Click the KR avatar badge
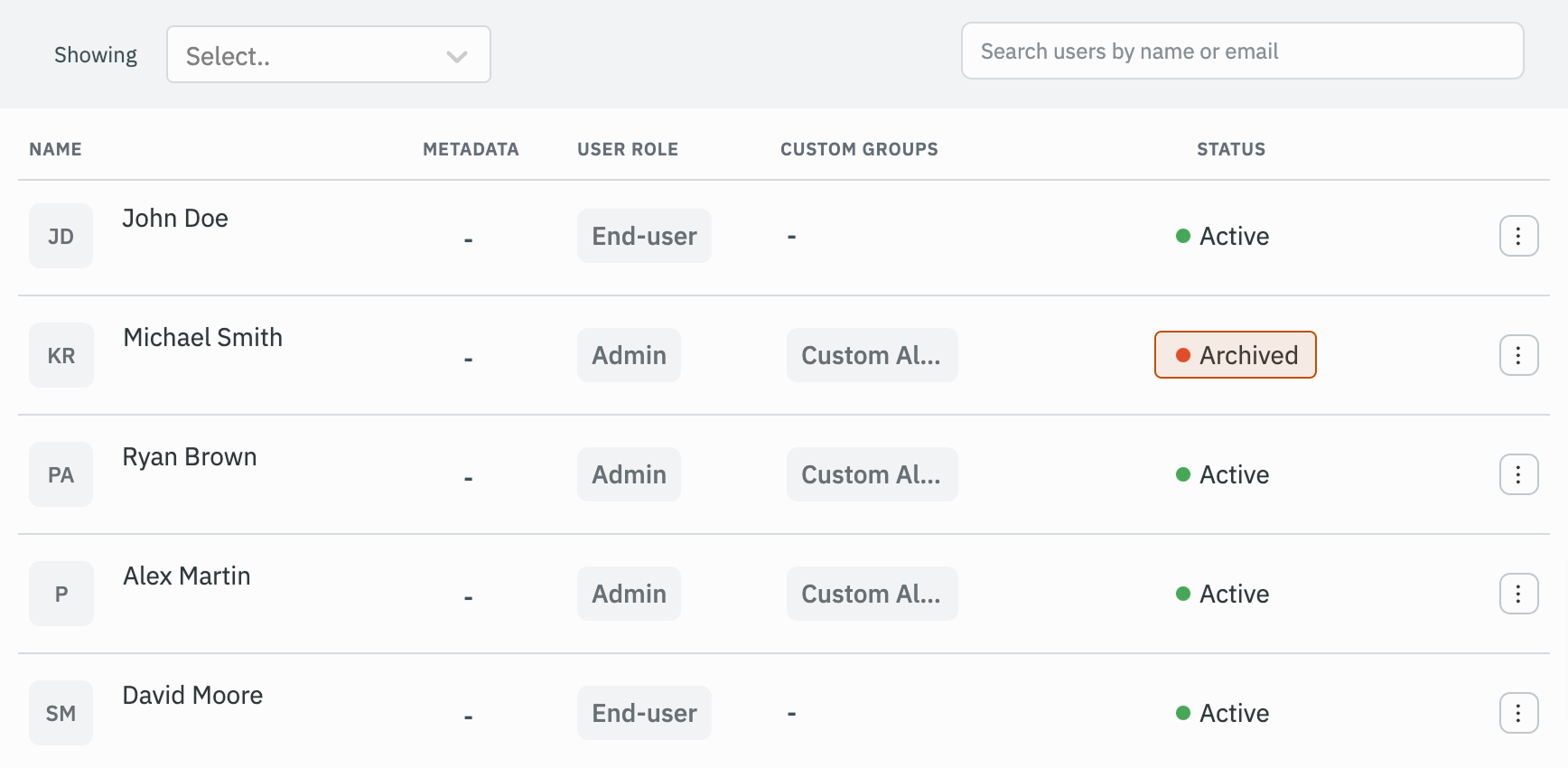Viewport: 1568px width, 768px height. (61, 355)
